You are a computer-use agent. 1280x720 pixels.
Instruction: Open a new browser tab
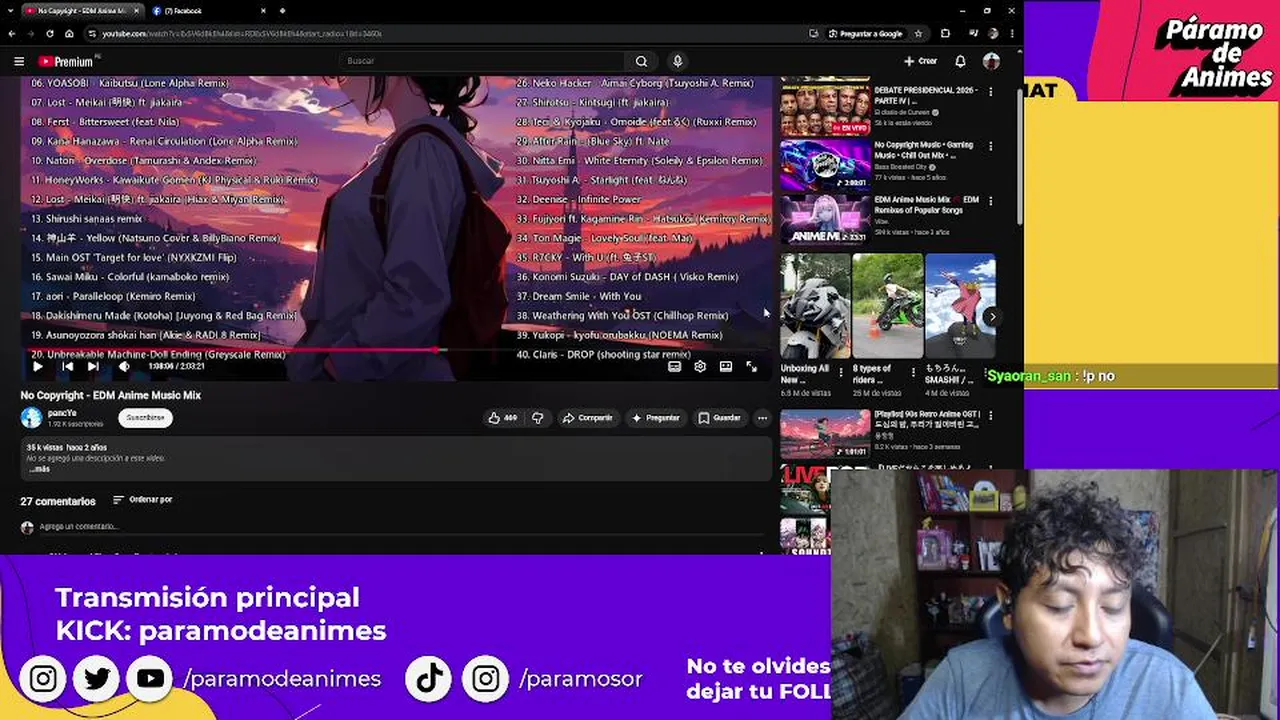[x=282, y=11]
